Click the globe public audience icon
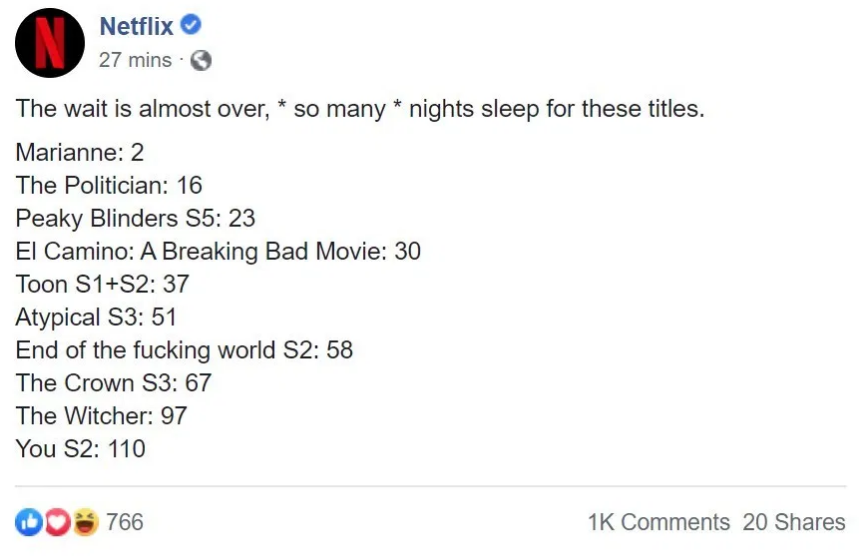 201,61
